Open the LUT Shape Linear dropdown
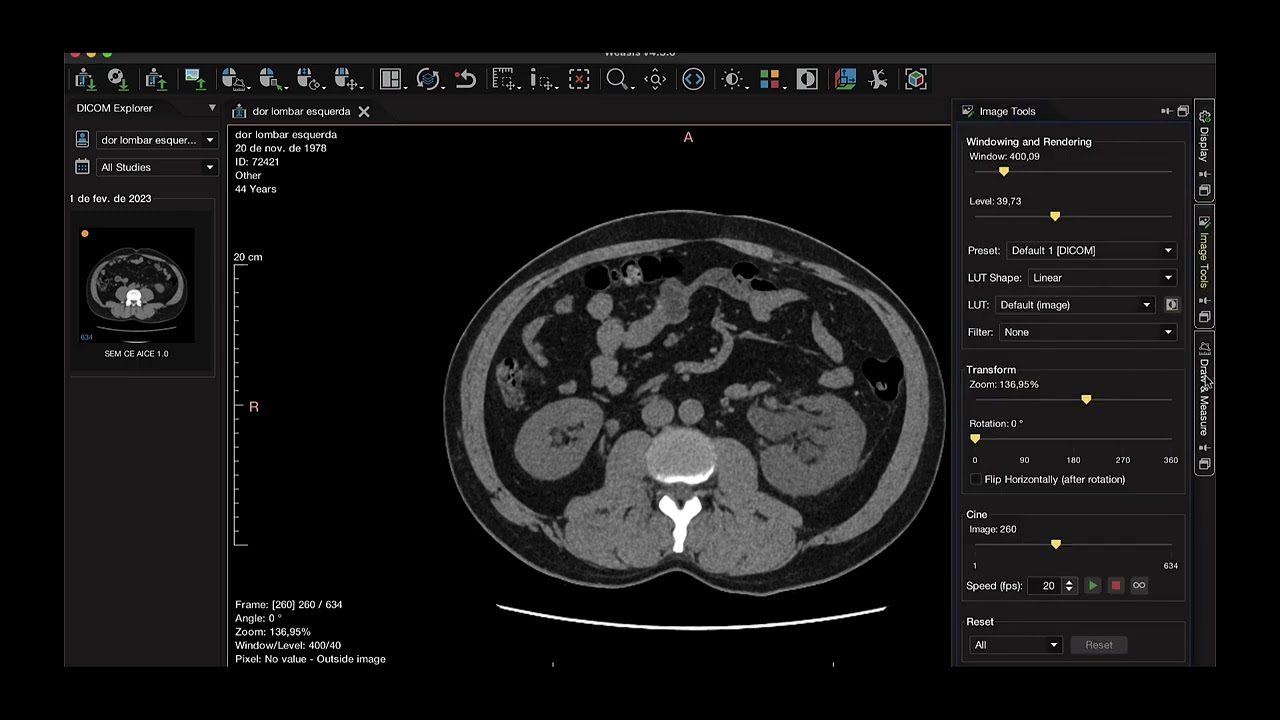Image resolution: width=1280 pixels, height=720 pixels. (x=1103, y=278)
